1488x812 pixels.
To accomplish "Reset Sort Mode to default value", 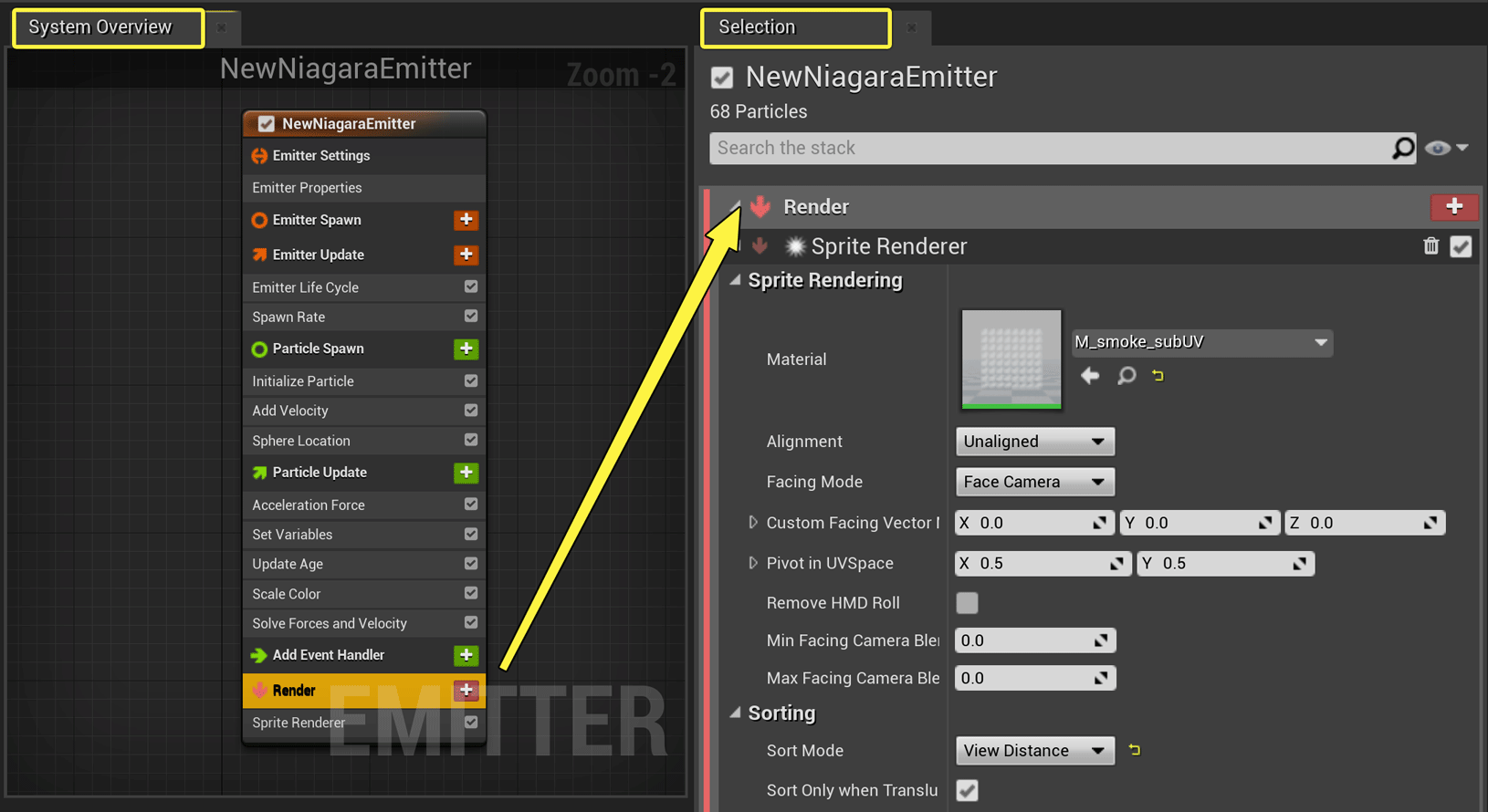I will [x=1134, y=750].
